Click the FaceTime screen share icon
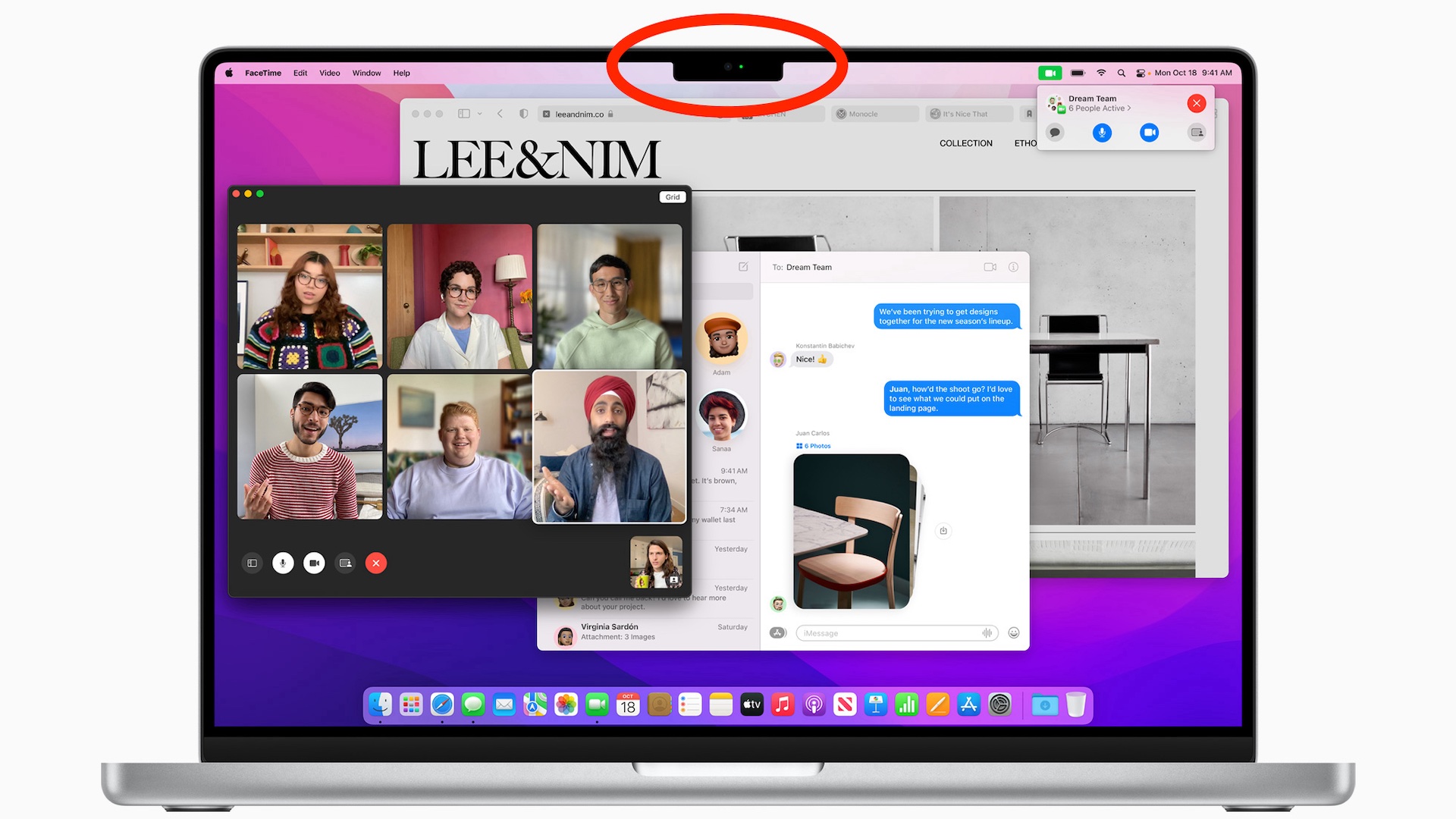1456x819 pixels. tap(344, 563)
